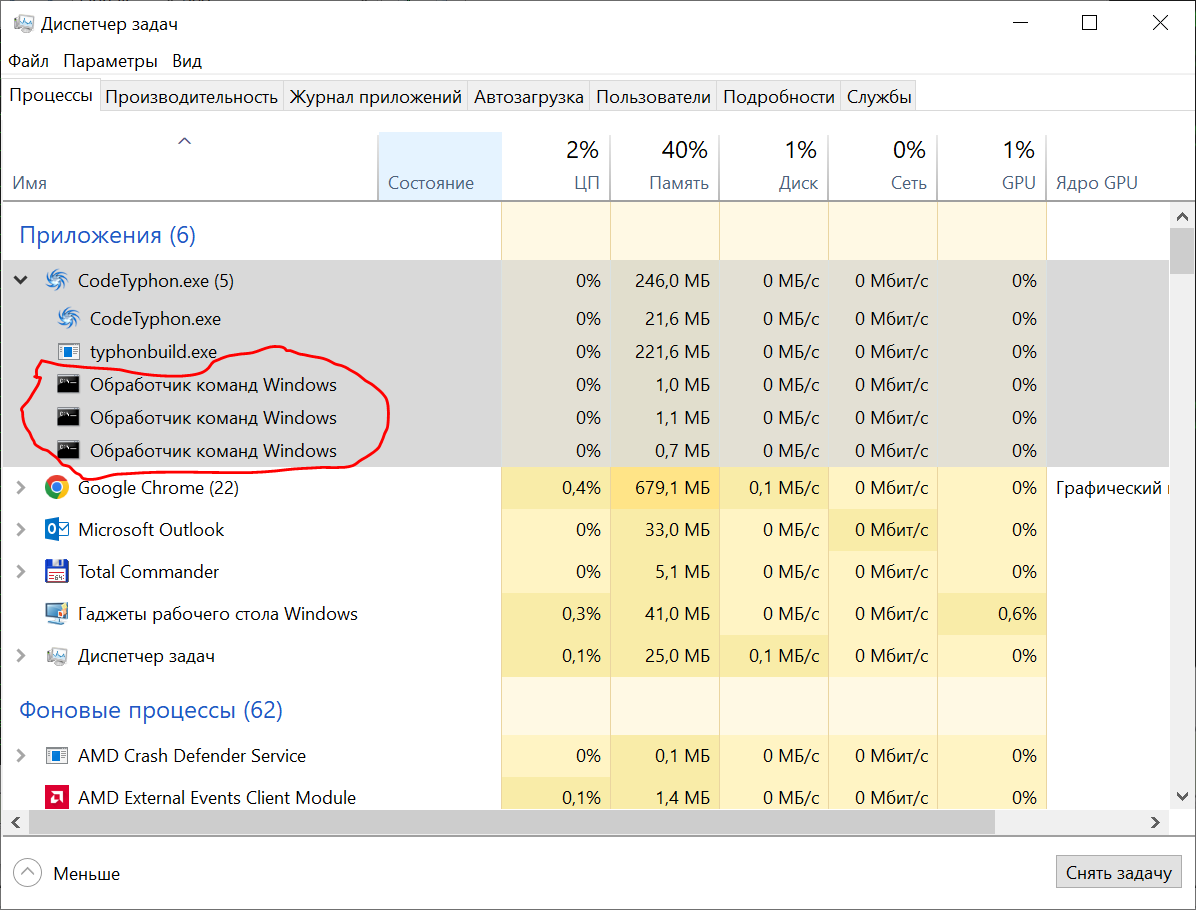Sort by the ЦП column header
This screenshot has height=910, width=1196.
(x=556, y=166)
